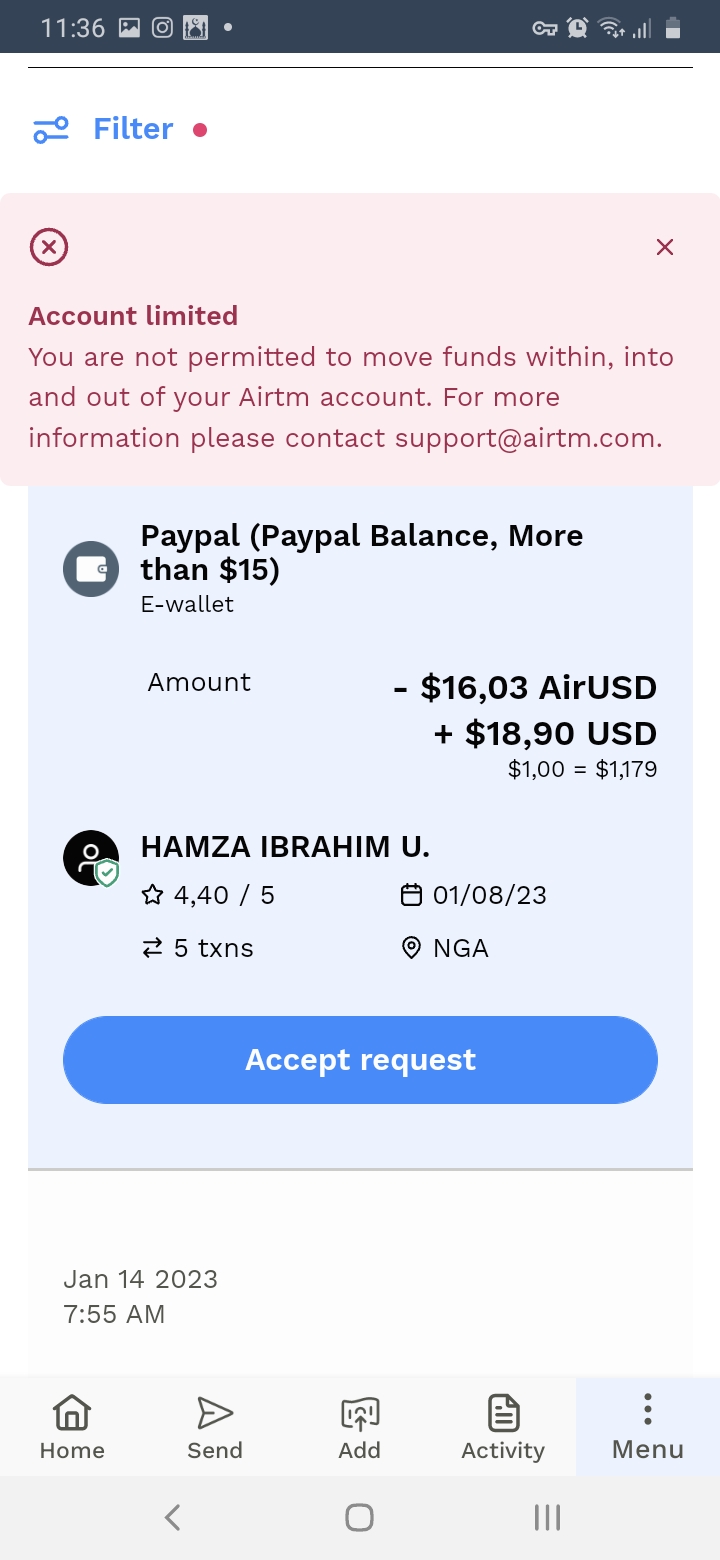Tap the NGA location pin
This screenshot has width=720, height=1560.
[x=411, y=948]
